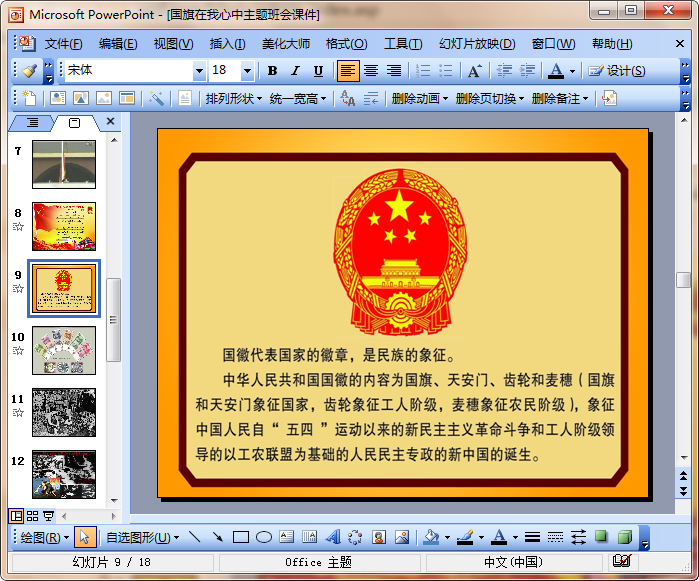Open the 格式(O) menu
Screen dimensions: 699x581
[346, 44]
